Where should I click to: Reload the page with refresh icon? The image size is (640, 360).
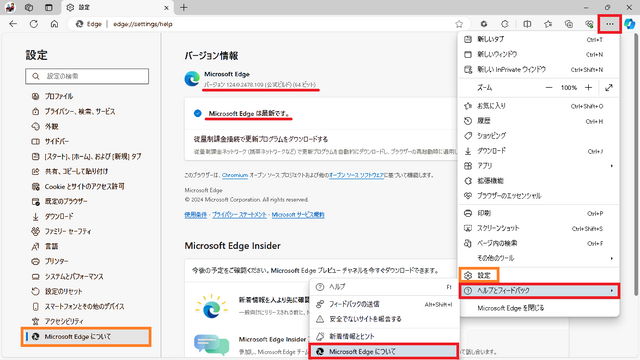(x=34, y=24)
